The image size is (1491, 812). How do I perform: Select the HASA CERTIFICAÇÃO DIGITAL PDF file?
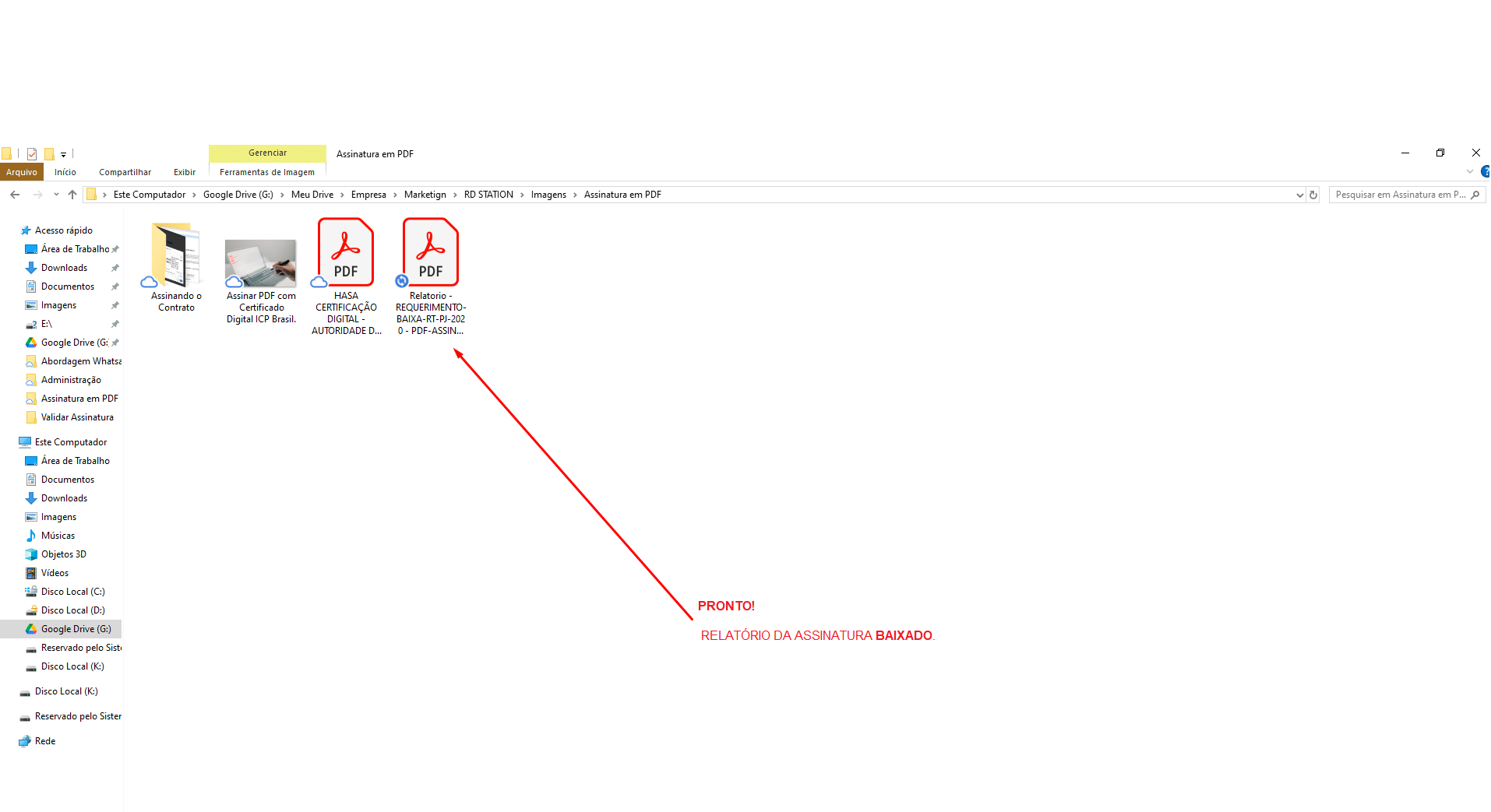coord(345,251)
